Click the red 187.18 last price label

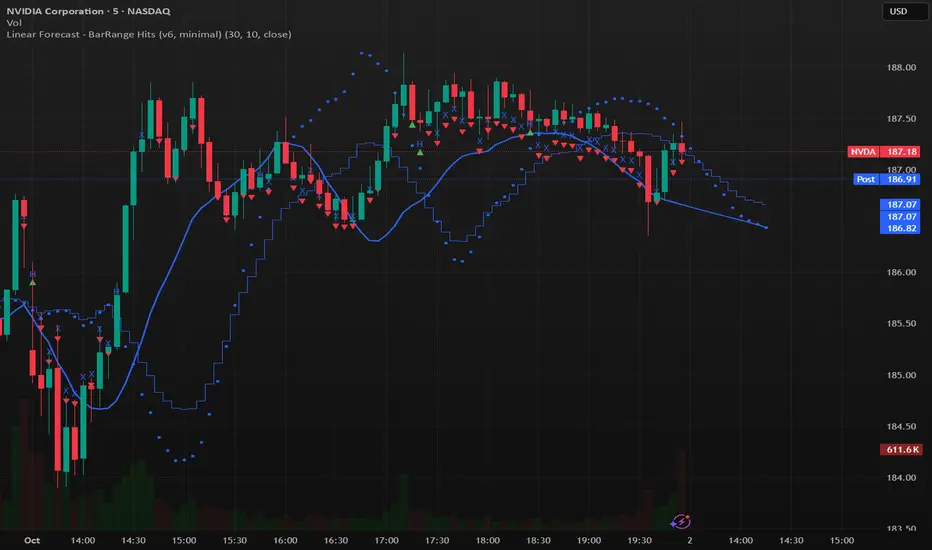[x=901, y=152]
